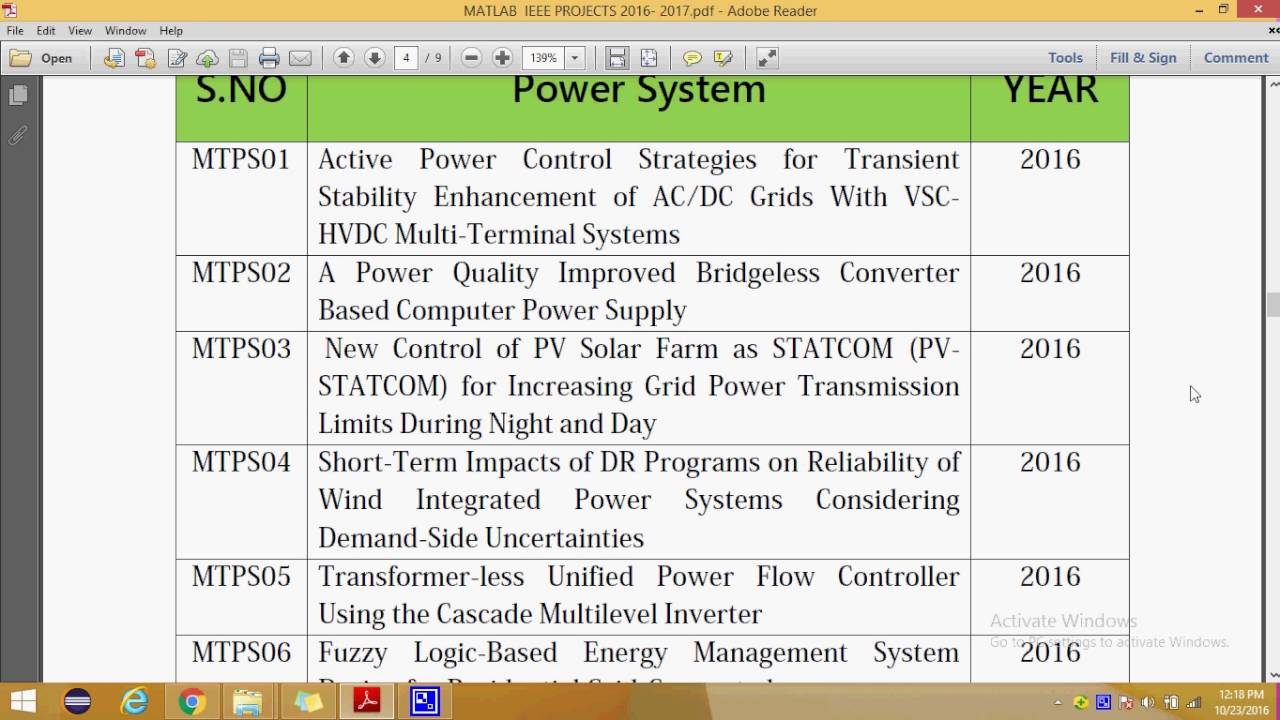The height and width of the screenshot is (720, 1280).
Task: Click the Open file button
Action: (41, 58)
